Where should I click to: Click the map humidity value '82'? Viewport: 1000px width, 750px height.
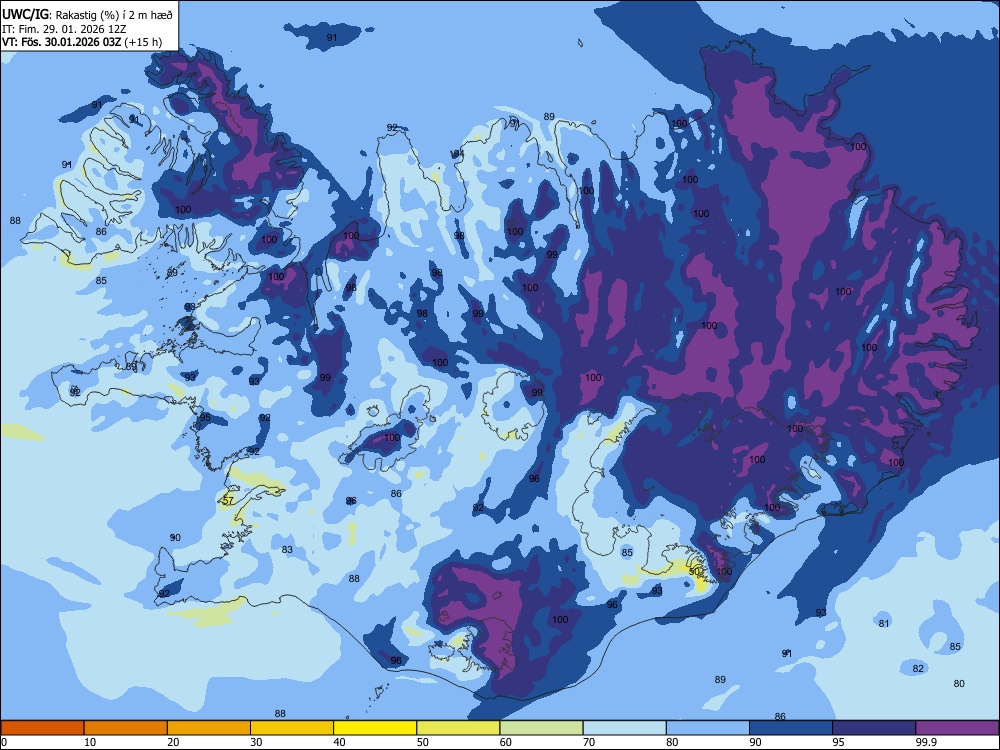(918, 668)
